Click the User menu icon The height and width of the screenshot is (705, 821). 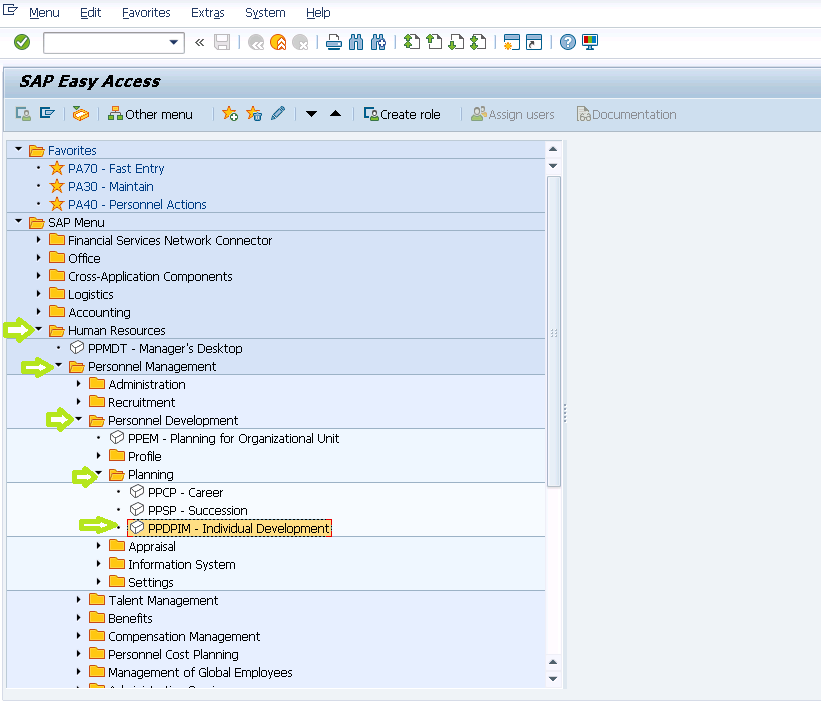click(x=23, y=114)
